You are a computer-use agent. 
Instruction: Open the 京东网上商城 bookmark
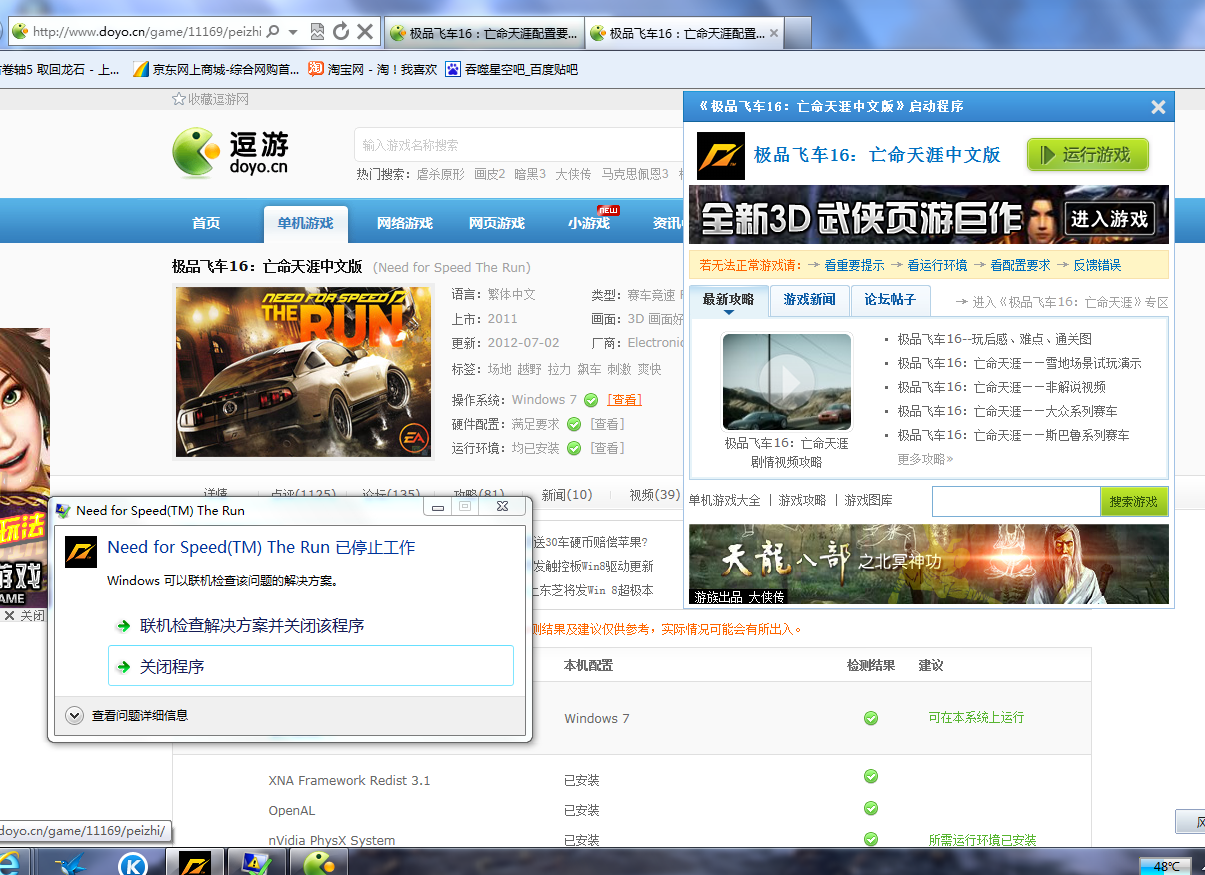pos(217,69)
